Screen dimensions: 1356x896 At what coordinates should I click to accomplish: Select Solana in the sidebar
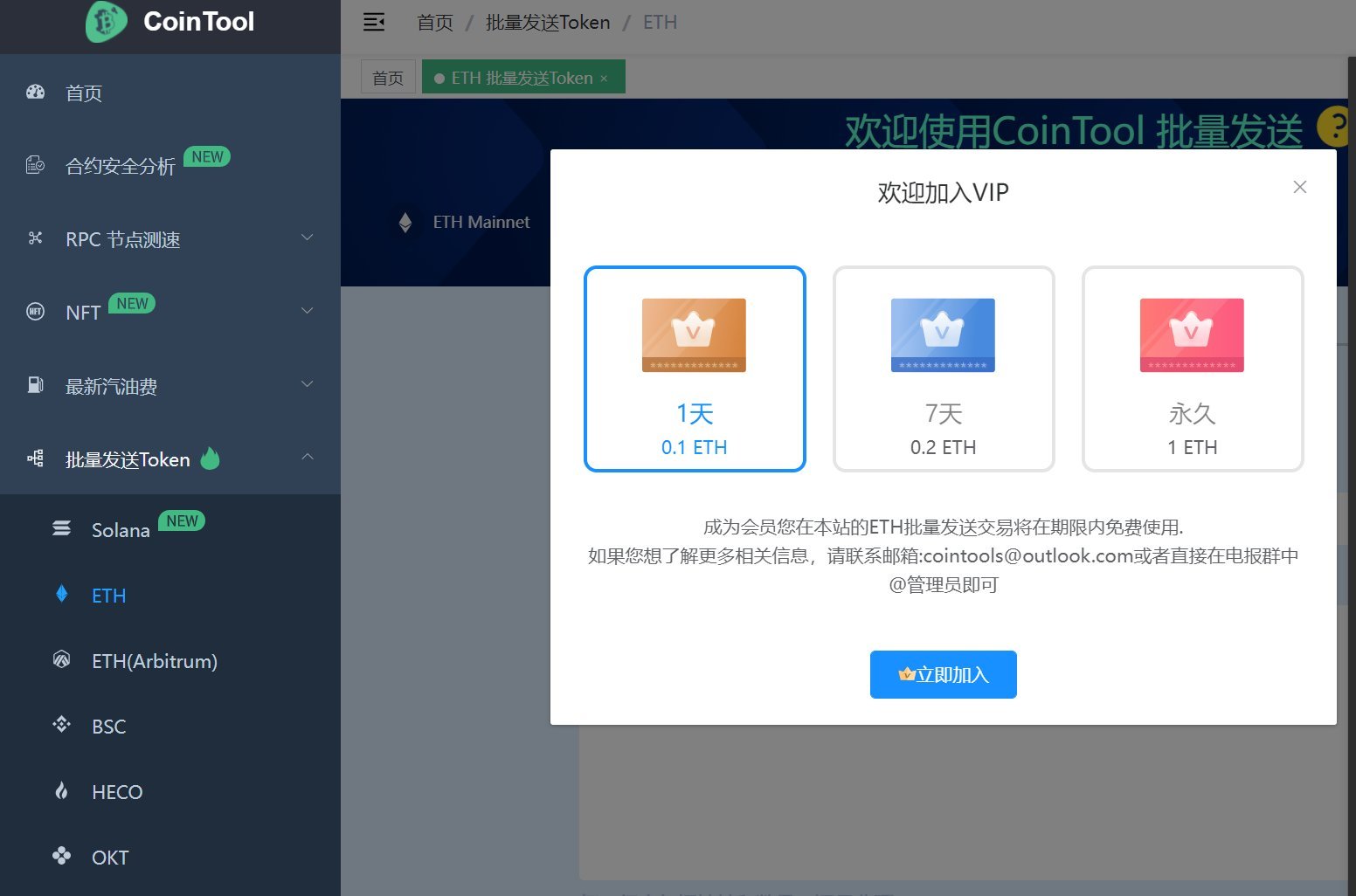pyautogui.click(x=120, y=529)
